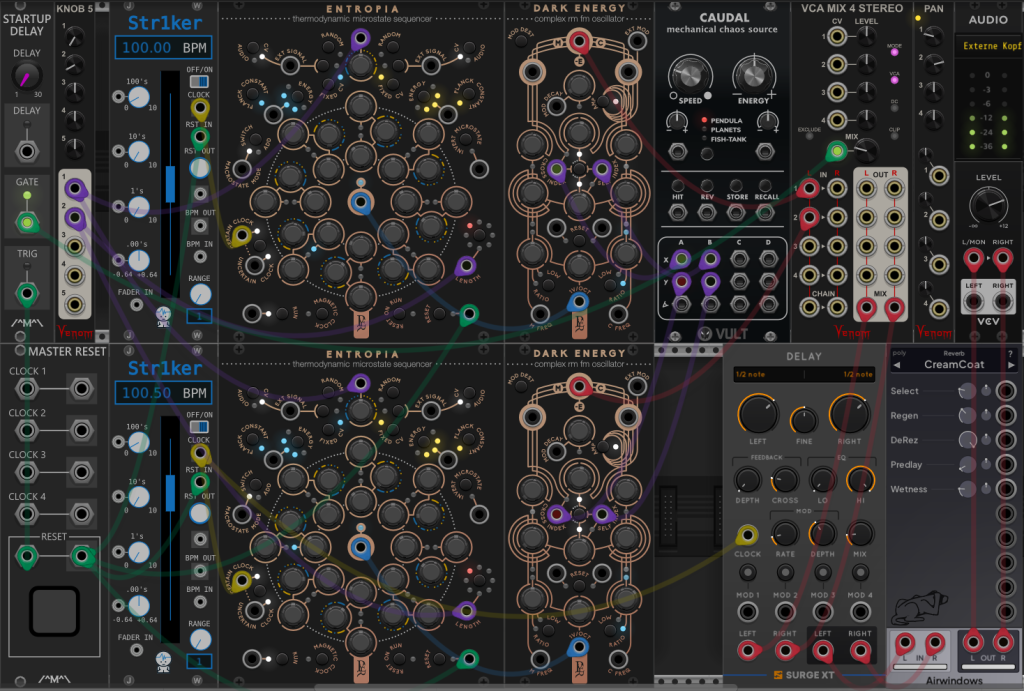
Task: Hit the HIT button on Caudal
Action: click(x=678, y=185)
